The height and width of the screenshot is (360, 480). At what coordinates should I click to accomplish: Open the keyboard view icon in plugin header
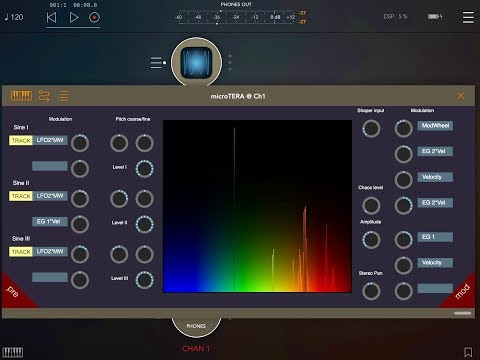21,96
